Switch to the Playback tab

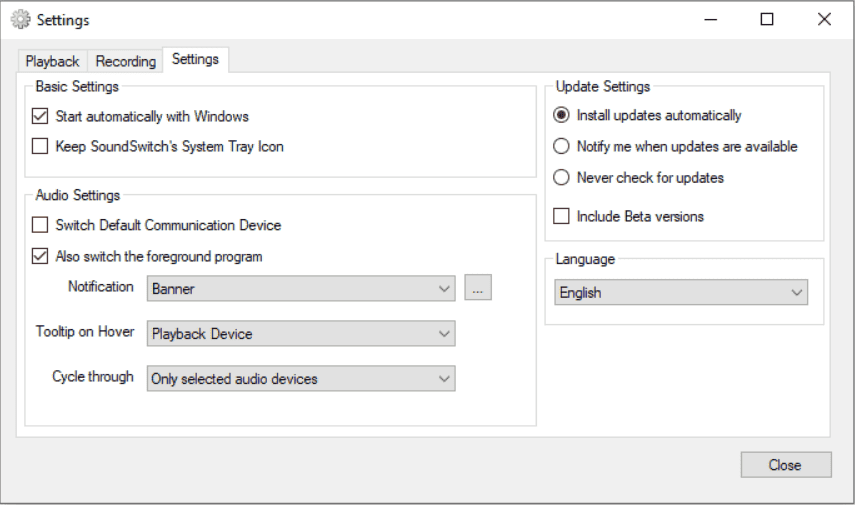click(x=52, y=61)
